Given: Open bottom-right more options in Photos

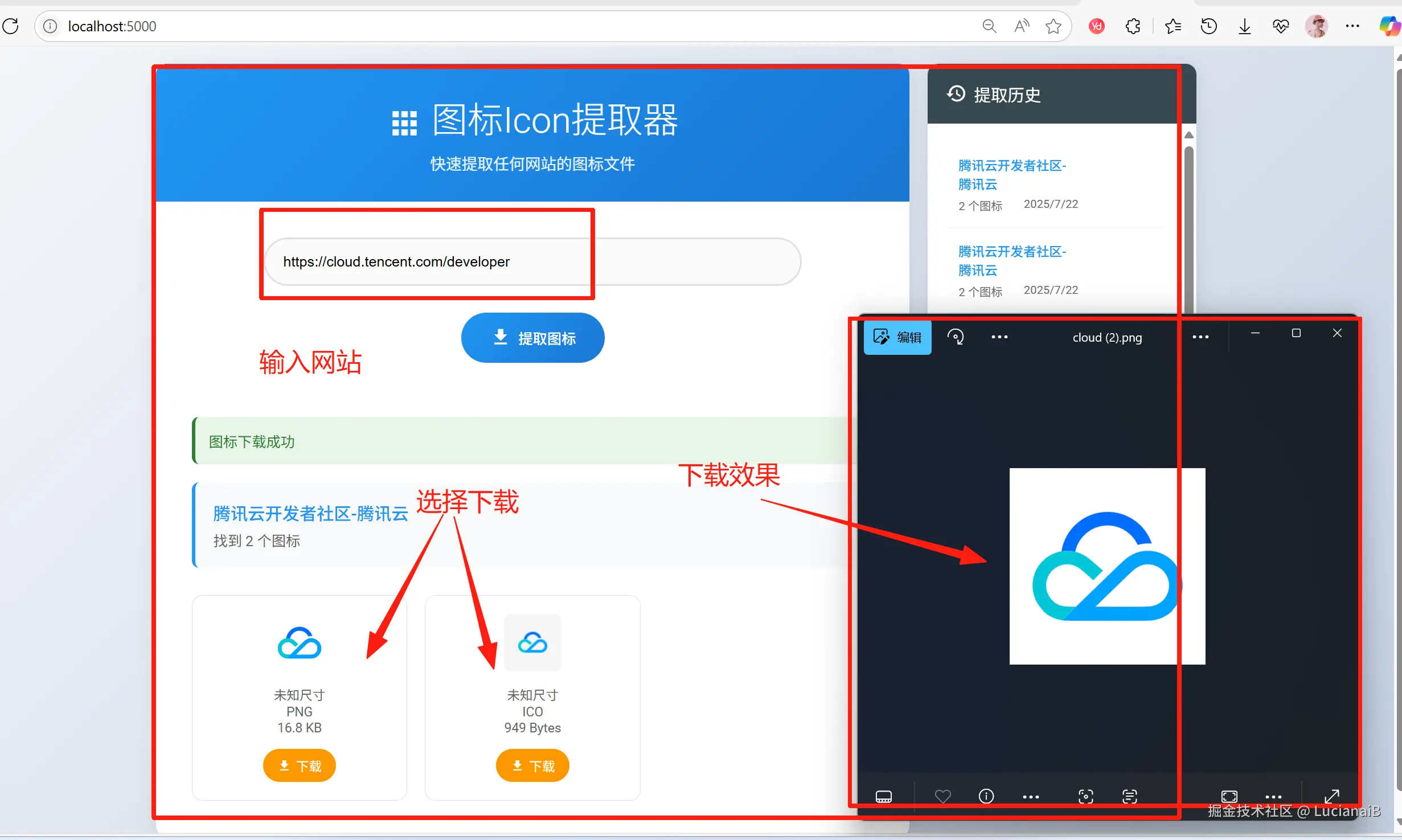Looking at the screenshot, I should coord(1273,796).
